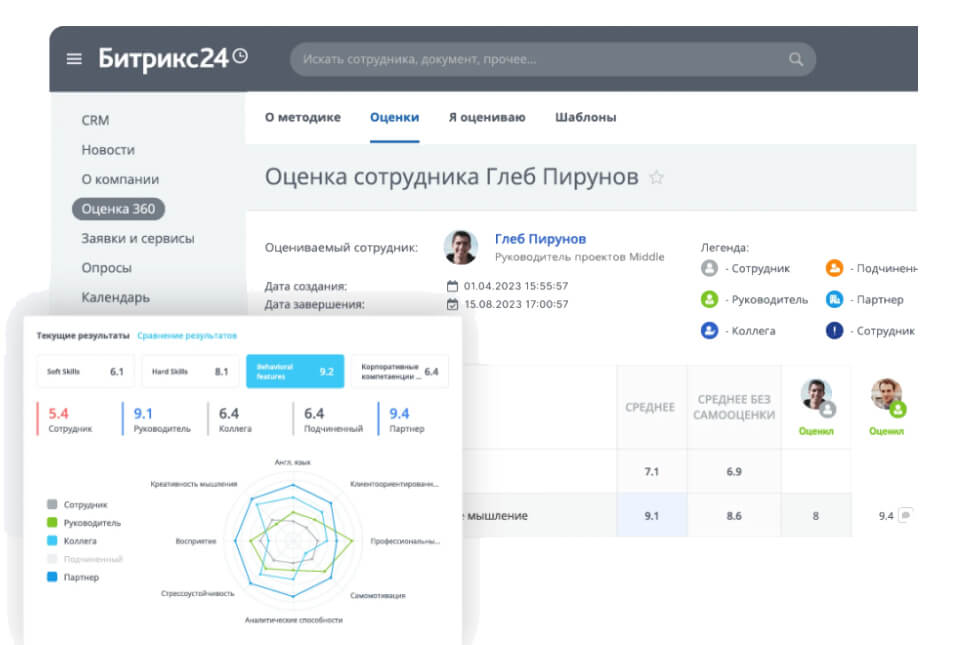Open the hamburger menu icon

pos(74,59)
